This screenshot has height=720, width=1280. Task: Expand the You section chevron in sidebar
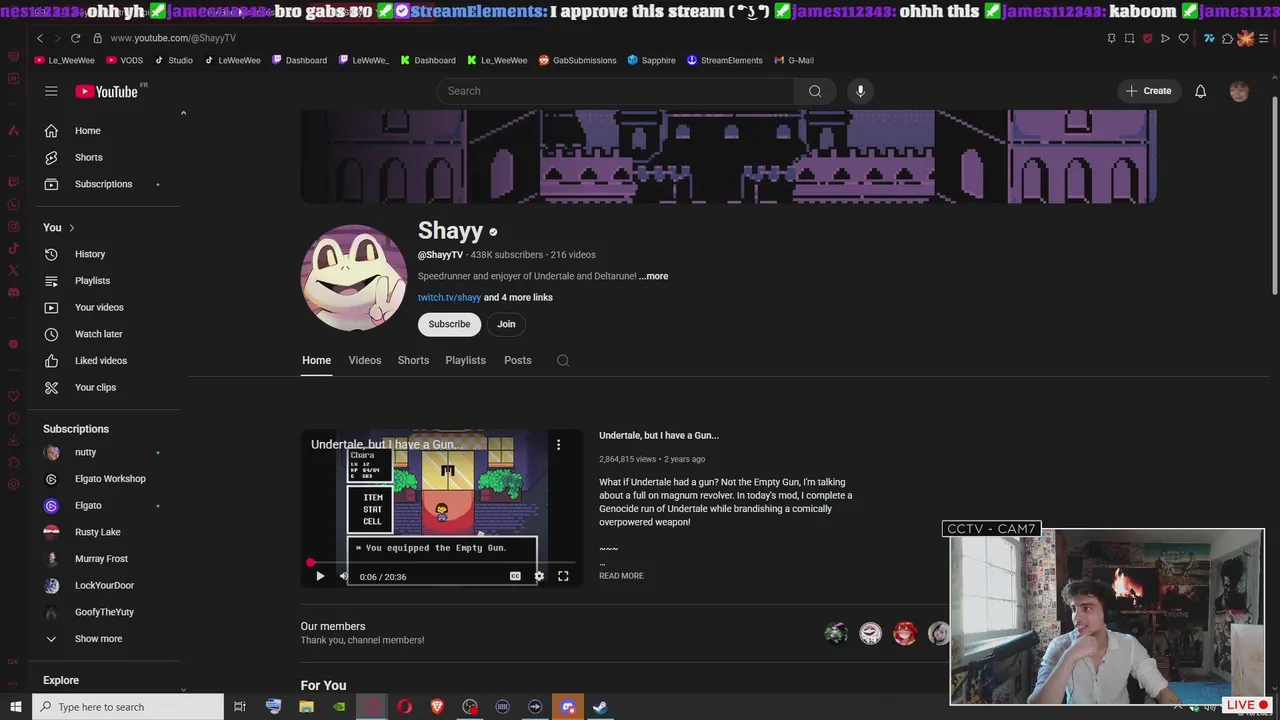pos(71,228)
